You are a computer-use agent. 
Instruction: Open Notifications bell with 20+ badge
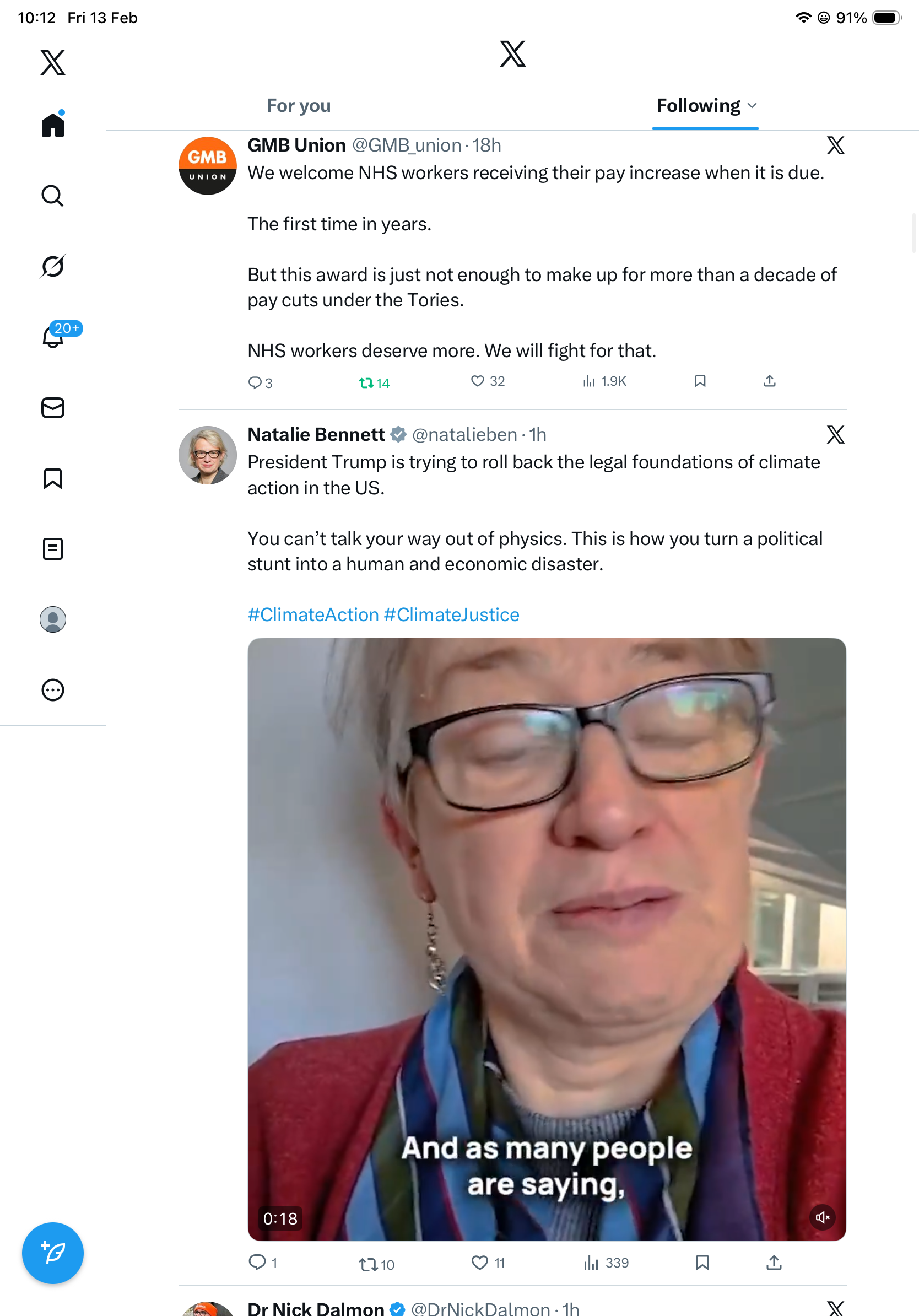(x=53, y=337)
